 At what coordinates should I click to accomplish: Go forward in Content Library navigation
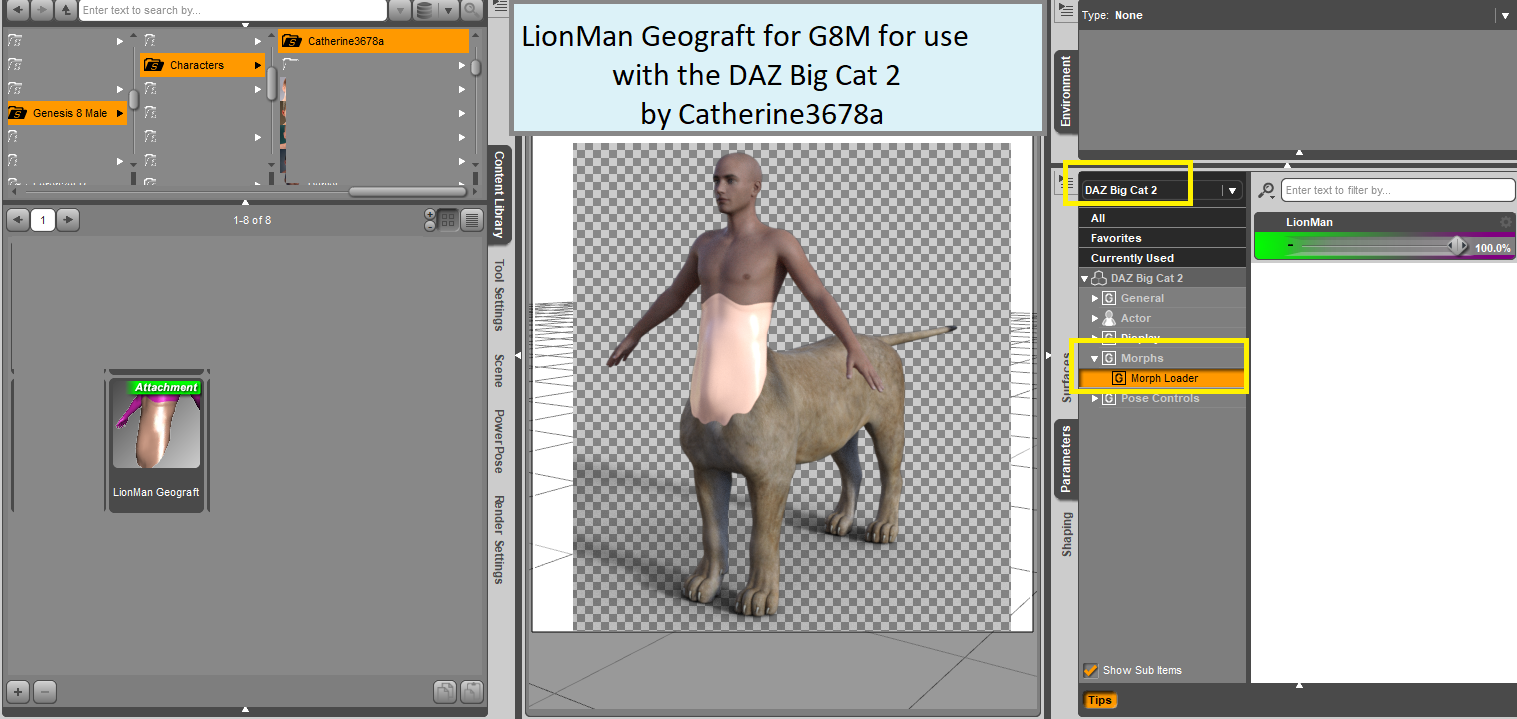coord(41,10)
